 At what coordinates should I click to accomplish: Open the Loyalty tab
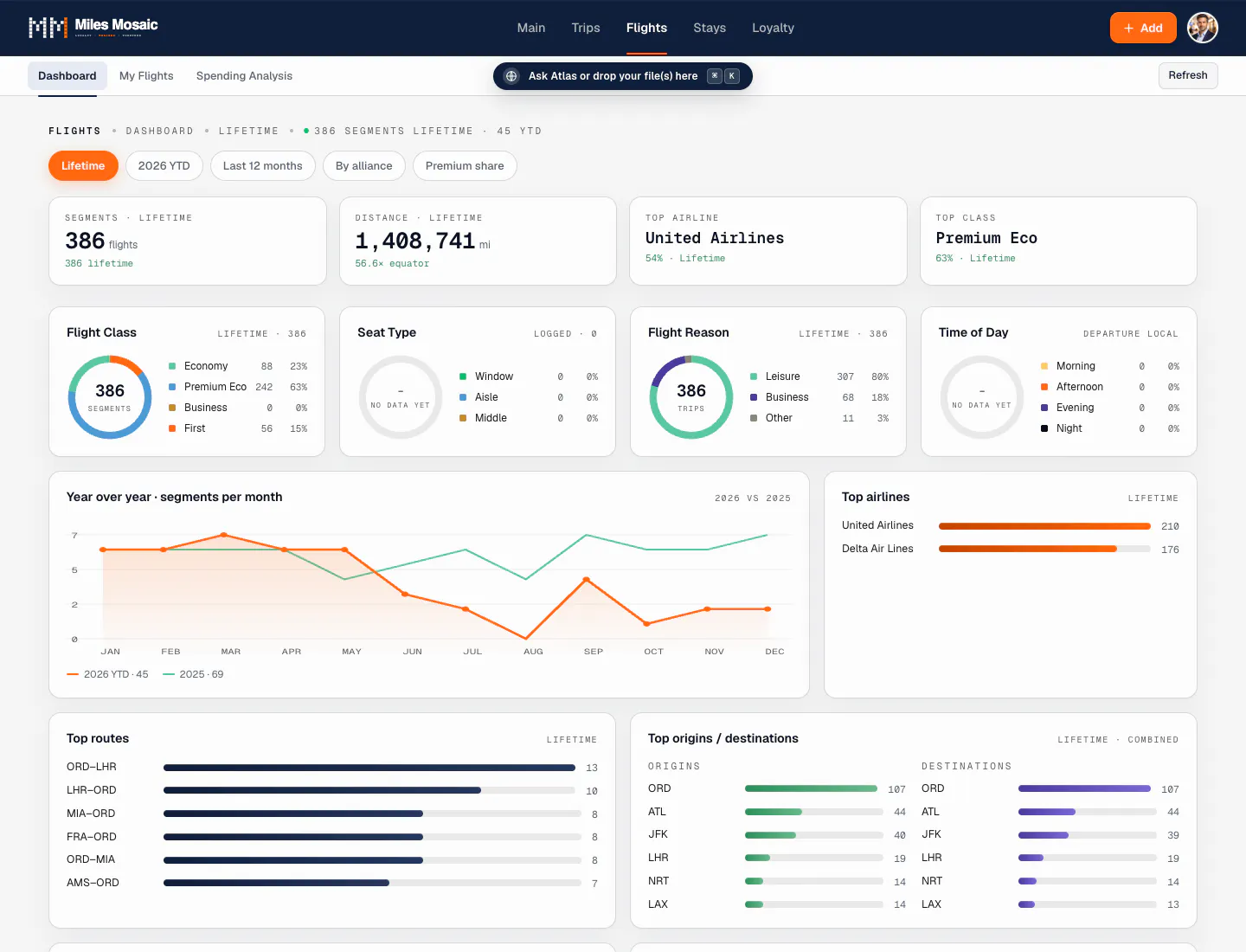pos(773,28)
